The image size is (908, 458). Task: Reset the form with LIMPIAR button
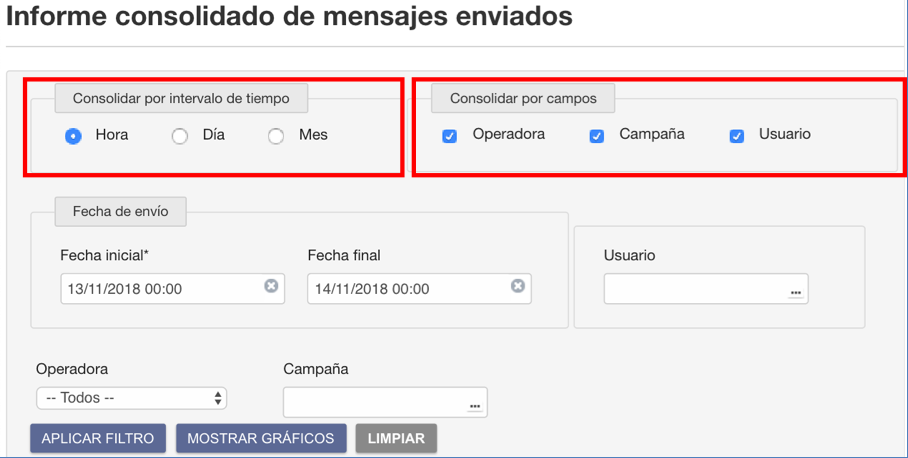coord(396,438)
